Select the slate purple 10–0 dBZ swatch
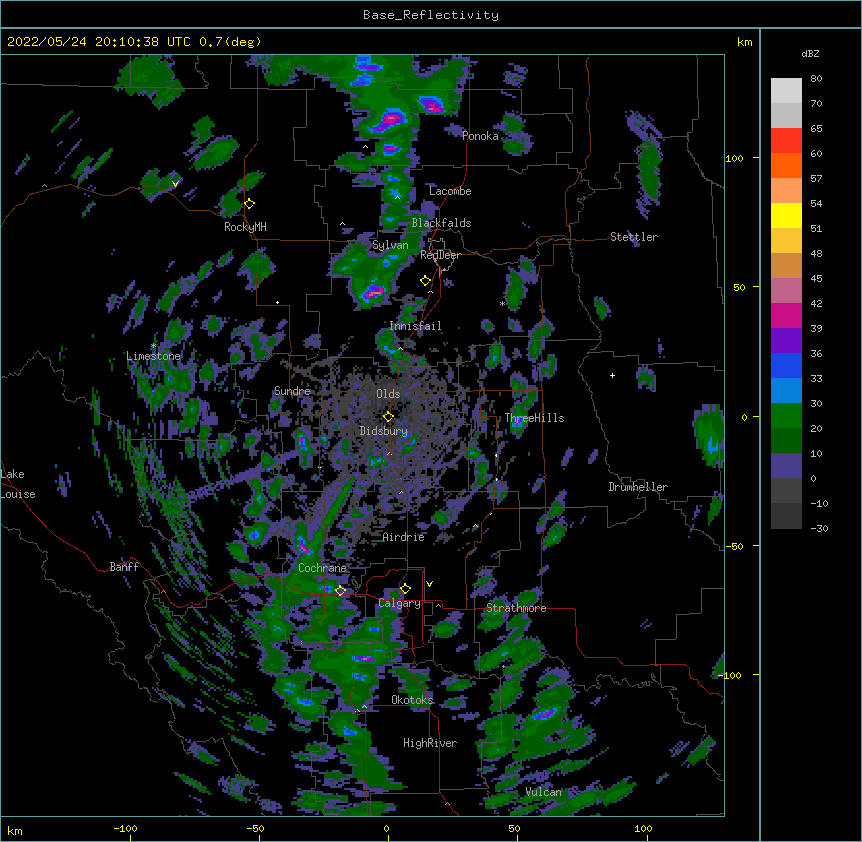Viewport: 862px width, 842px height. click(x=786, y=466)
